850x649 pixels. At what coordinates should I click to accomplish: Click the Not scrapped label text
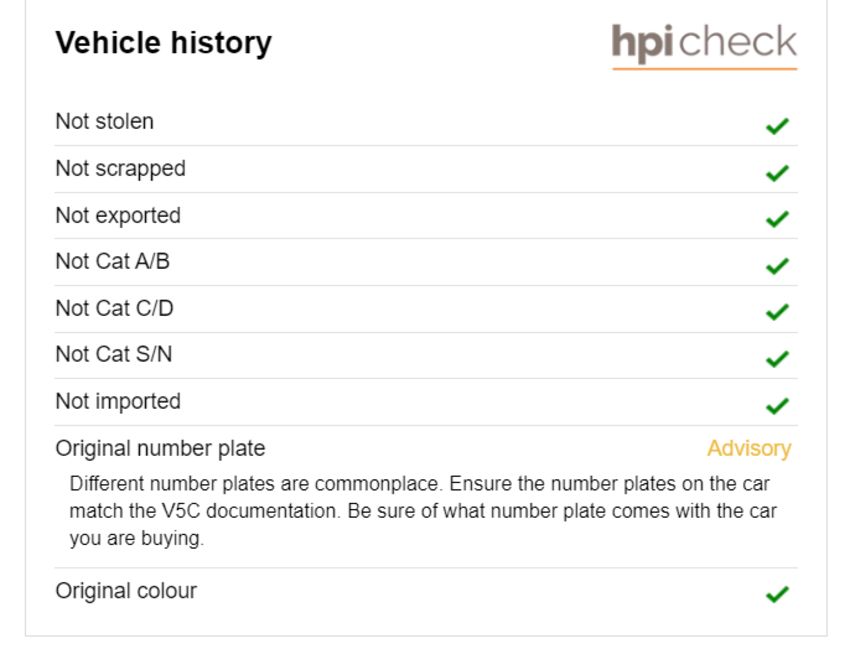click(120, 169)
